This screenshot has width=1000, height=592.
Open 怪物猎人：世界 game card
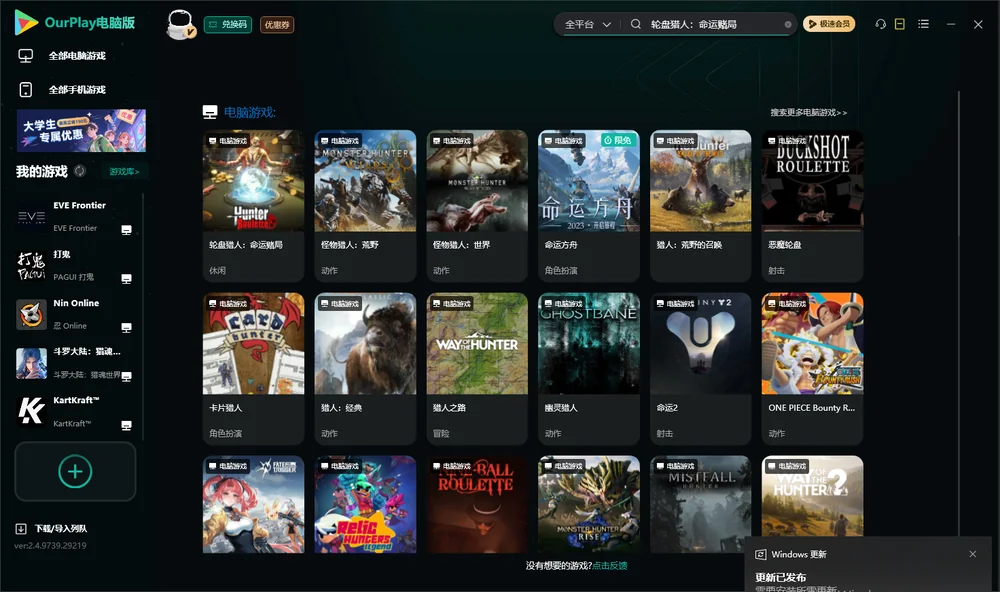click(x=477, y=205)
